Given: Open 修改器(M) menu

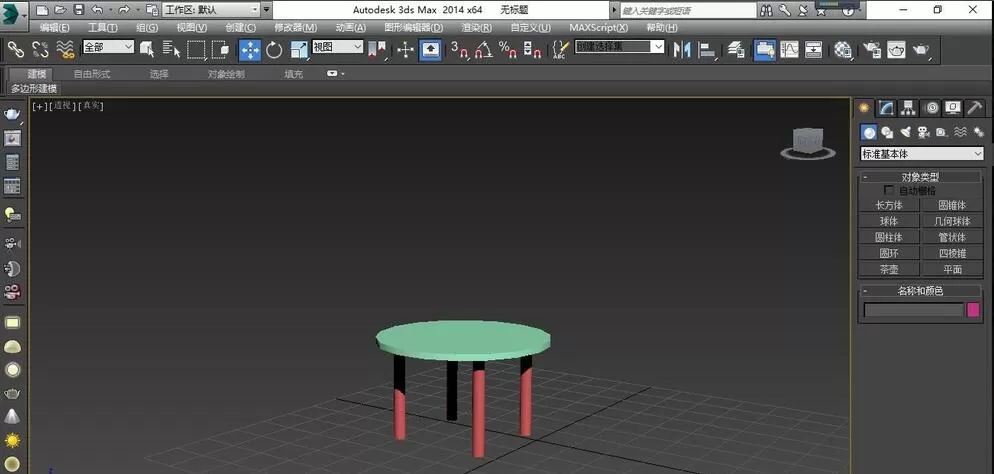Looking at the screenshot, I should pos(295,28).
